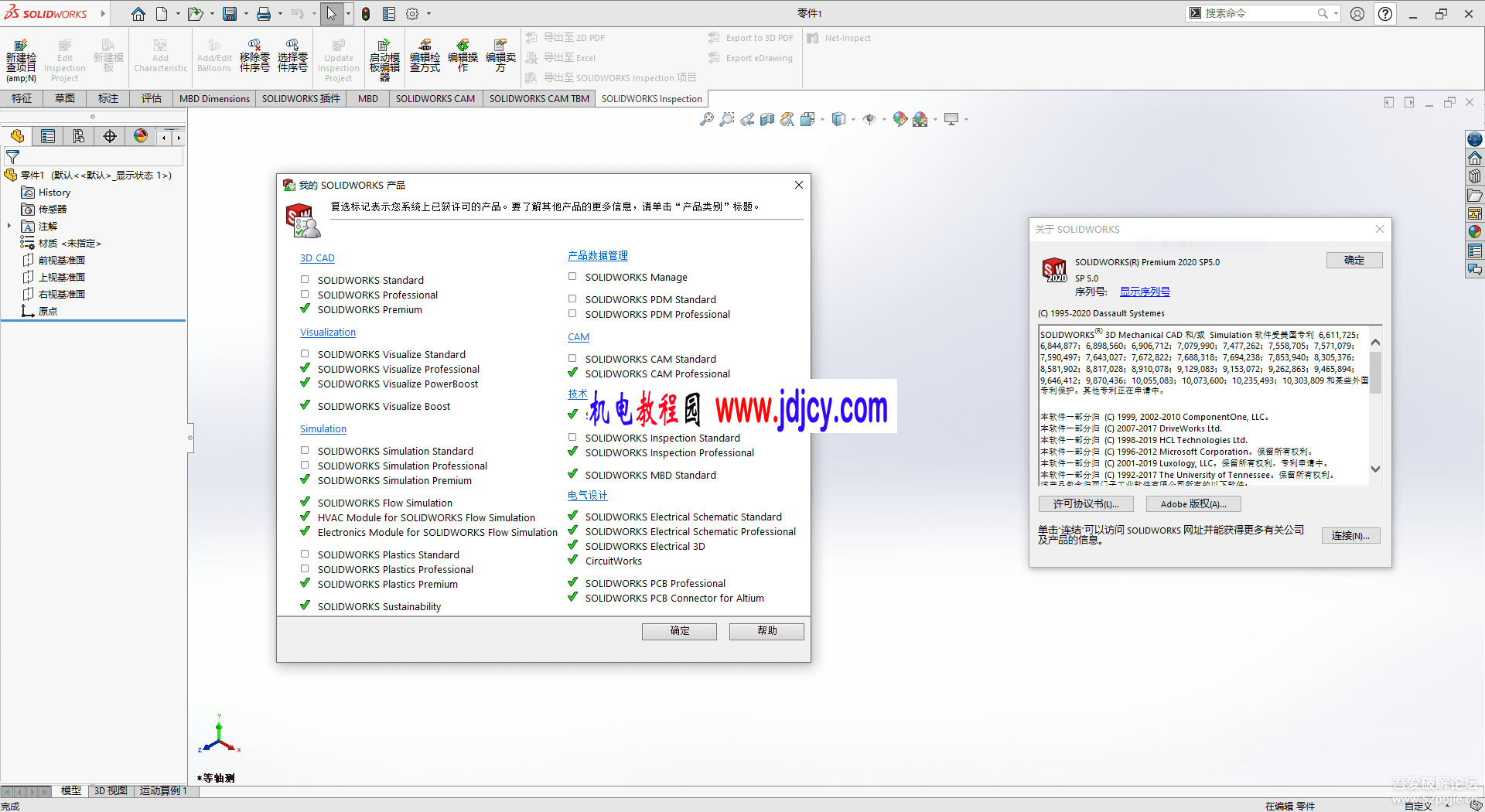
Task: Open DimXpertManager crosshair tab
Action: click(x=110, y=137)
